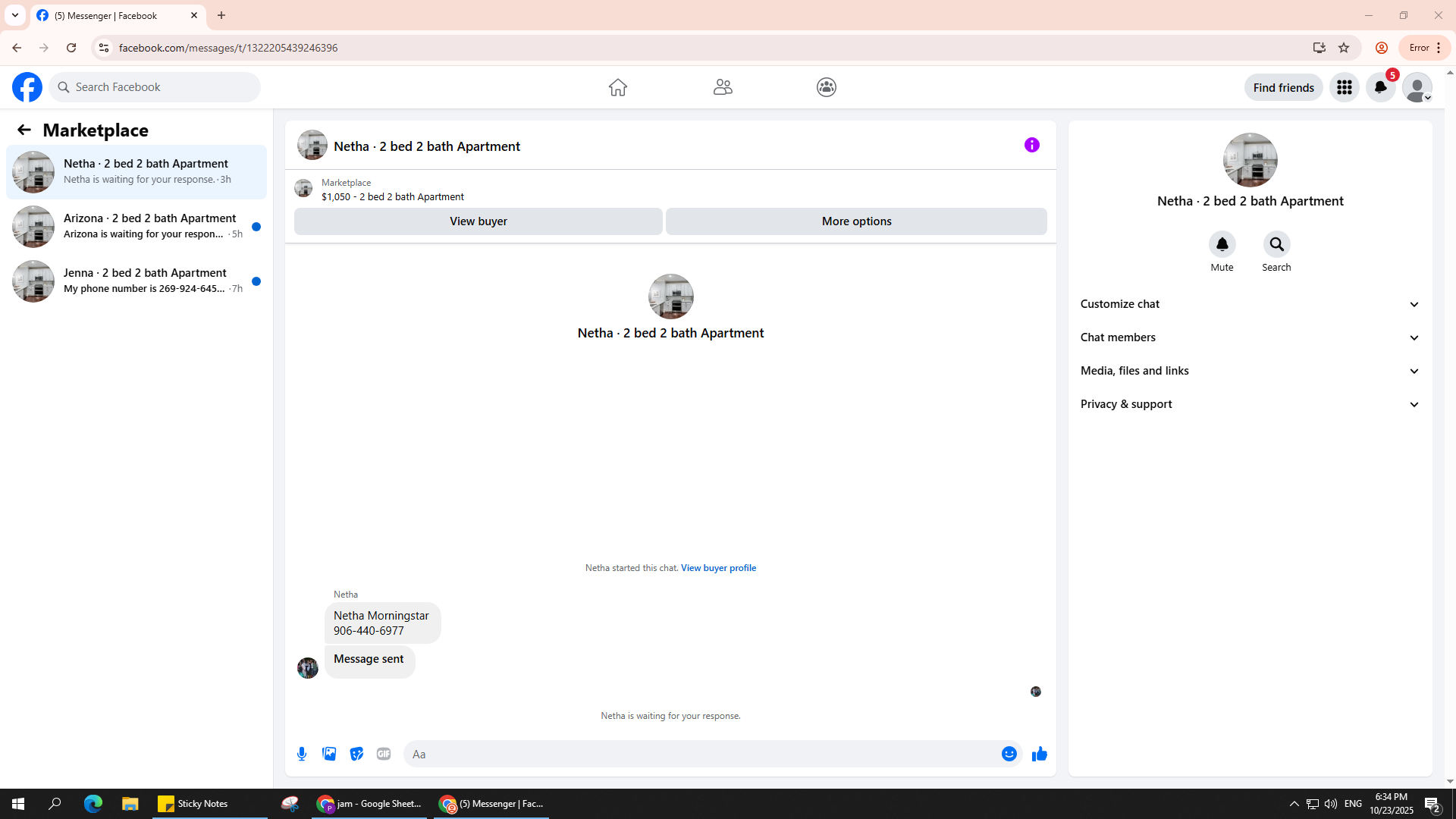This screenshot has height=819, width=1456.
Task: Click the View buyer button
Action: tap(478, 221)
